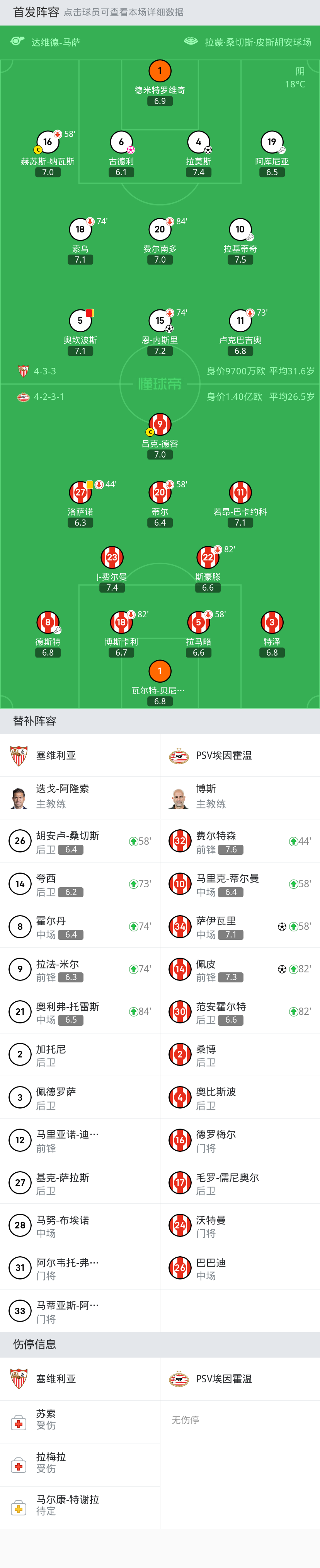Image resolution: width=320 pixels, height=1568 pixels.
Task: Click the pending injury icon for 马尔康-特谢拉
Action: pos(19,1509)
